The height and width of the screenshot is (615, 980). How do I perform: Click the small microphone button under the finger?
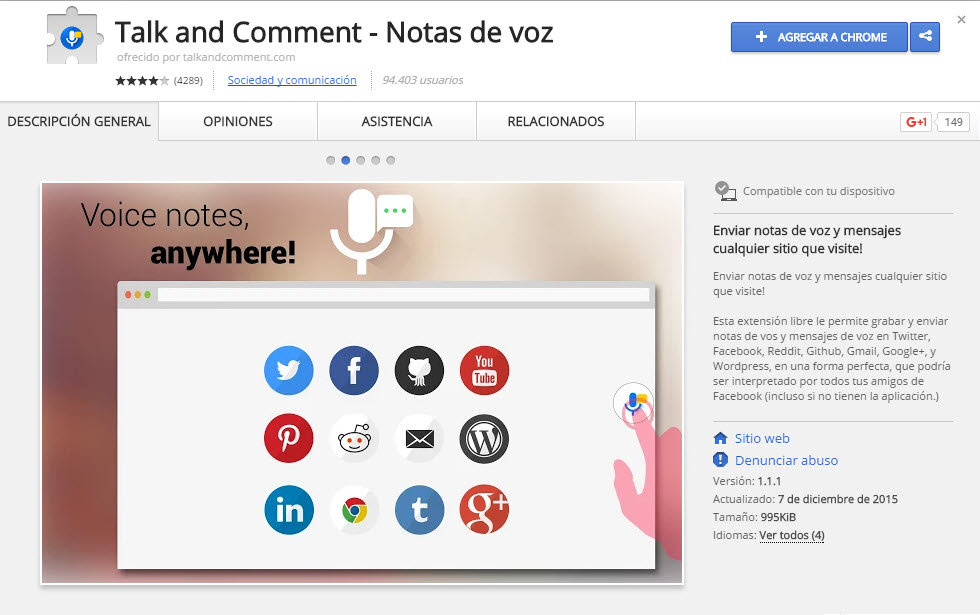pos(633,402)
